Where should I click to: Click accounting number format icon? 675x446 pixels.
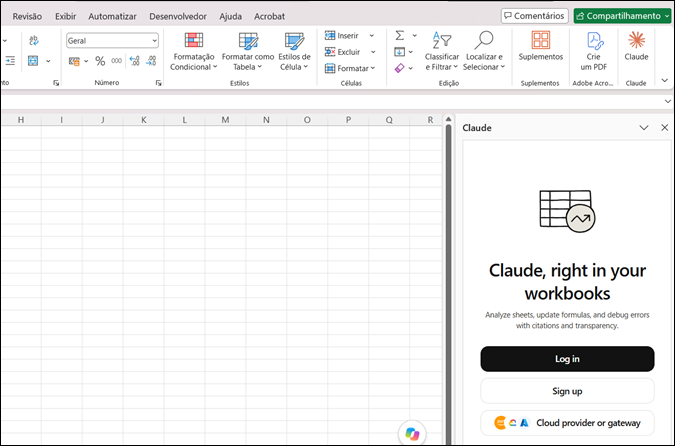point(74,61)
